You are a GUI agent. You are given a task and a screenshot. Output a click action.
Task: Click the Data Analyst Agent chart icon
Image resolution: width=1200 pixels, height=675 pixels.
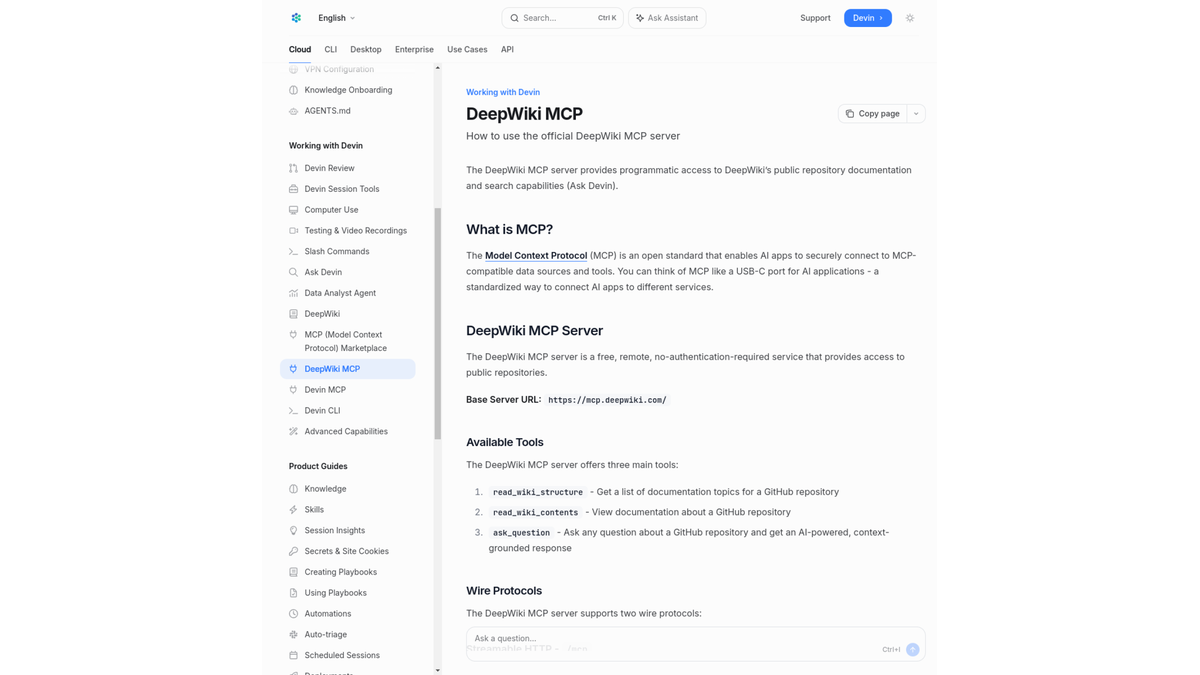pyautogui.click(x=294, y=293)
